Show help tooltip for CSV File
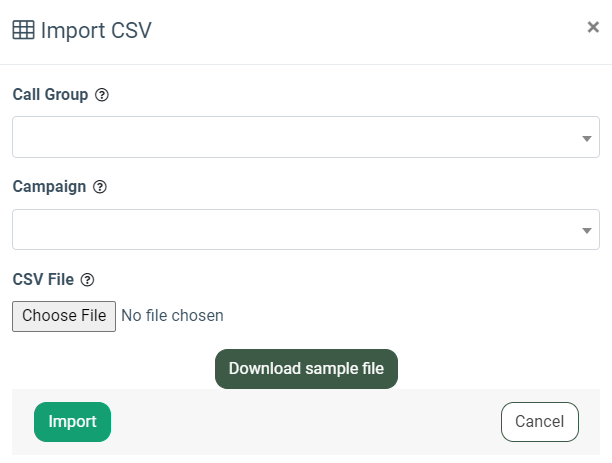Viewport: 612px width, 463px height. point(87,280)
